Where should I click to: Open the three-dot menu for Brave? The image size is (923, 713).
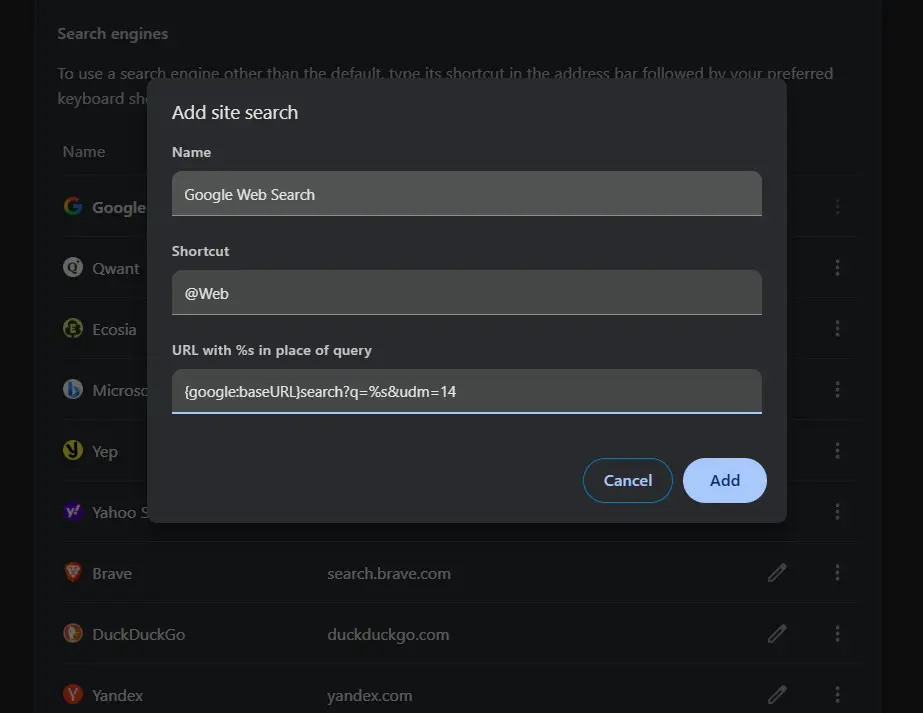837,572
